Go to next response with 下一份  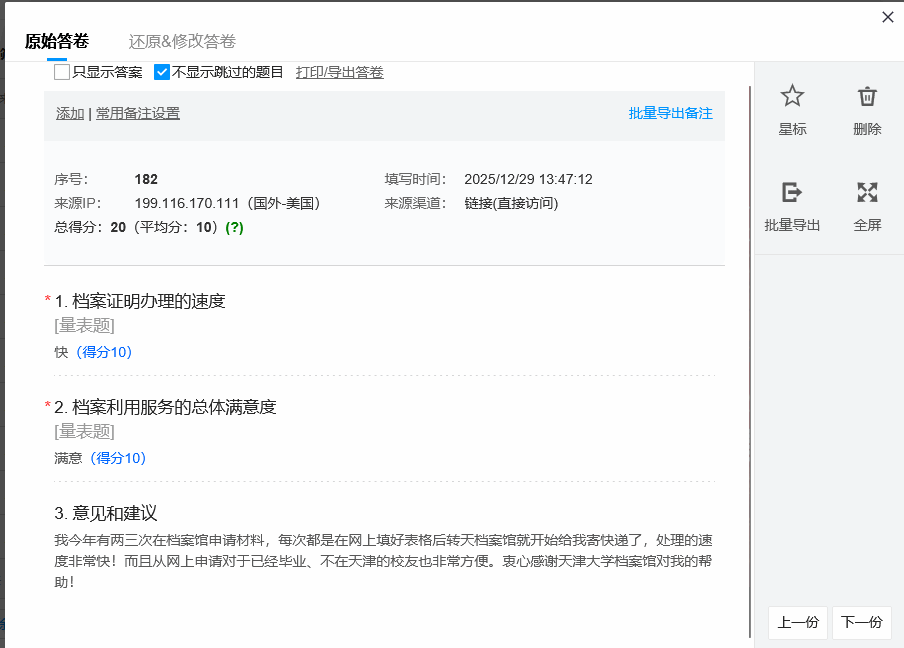point(861,622)
